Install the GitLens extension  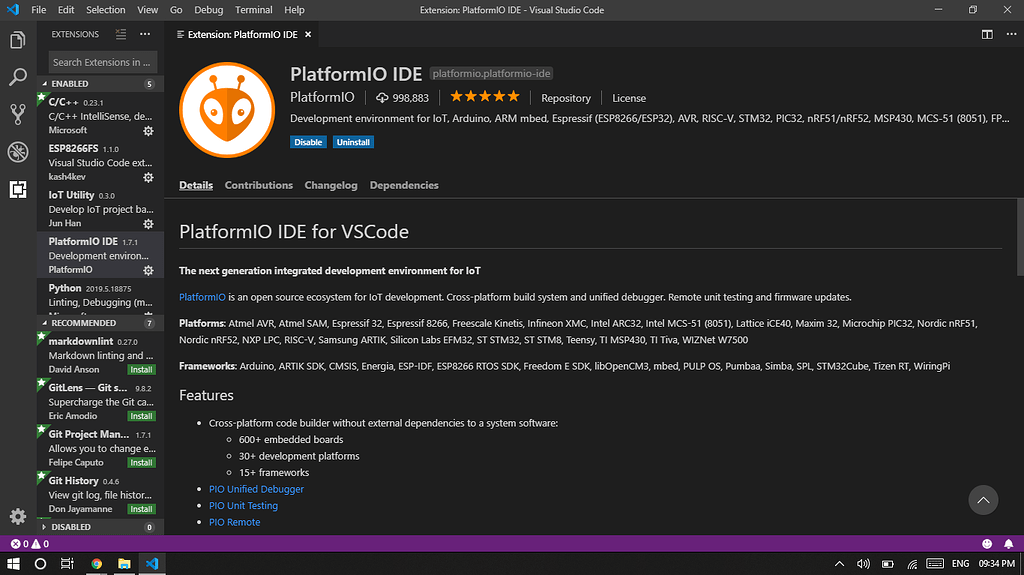tap(141, 416)
